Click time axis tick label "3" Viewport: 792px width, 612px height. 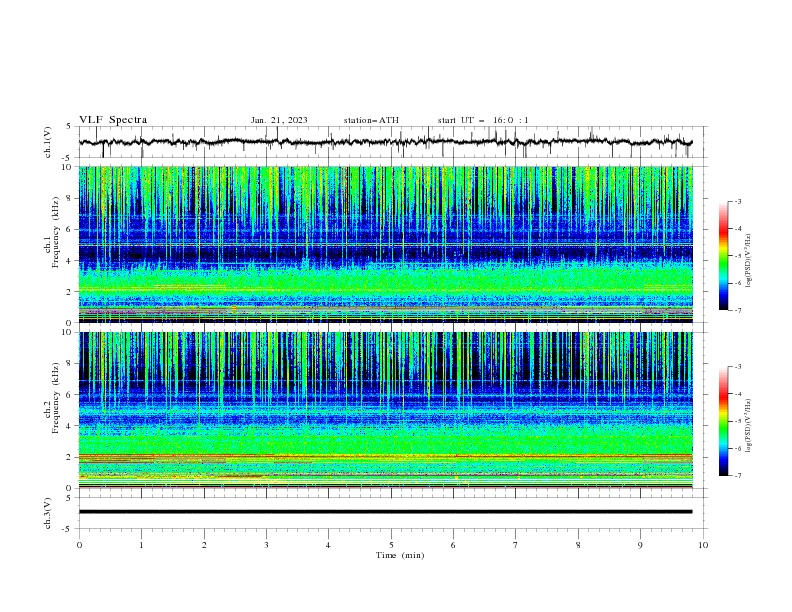click(x=266, y=545)
